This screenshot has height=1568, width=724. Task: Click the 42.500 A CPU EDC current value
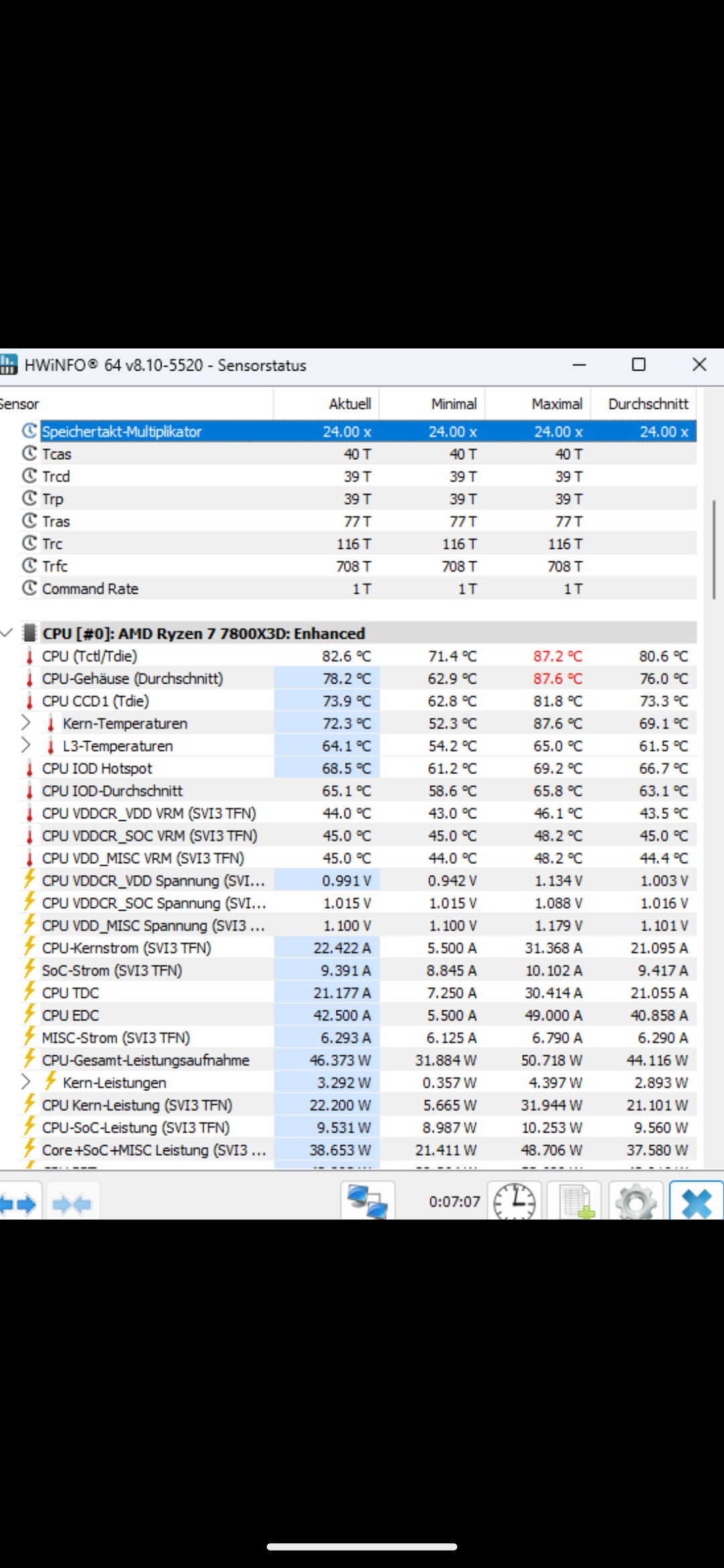click(342, 1015)
